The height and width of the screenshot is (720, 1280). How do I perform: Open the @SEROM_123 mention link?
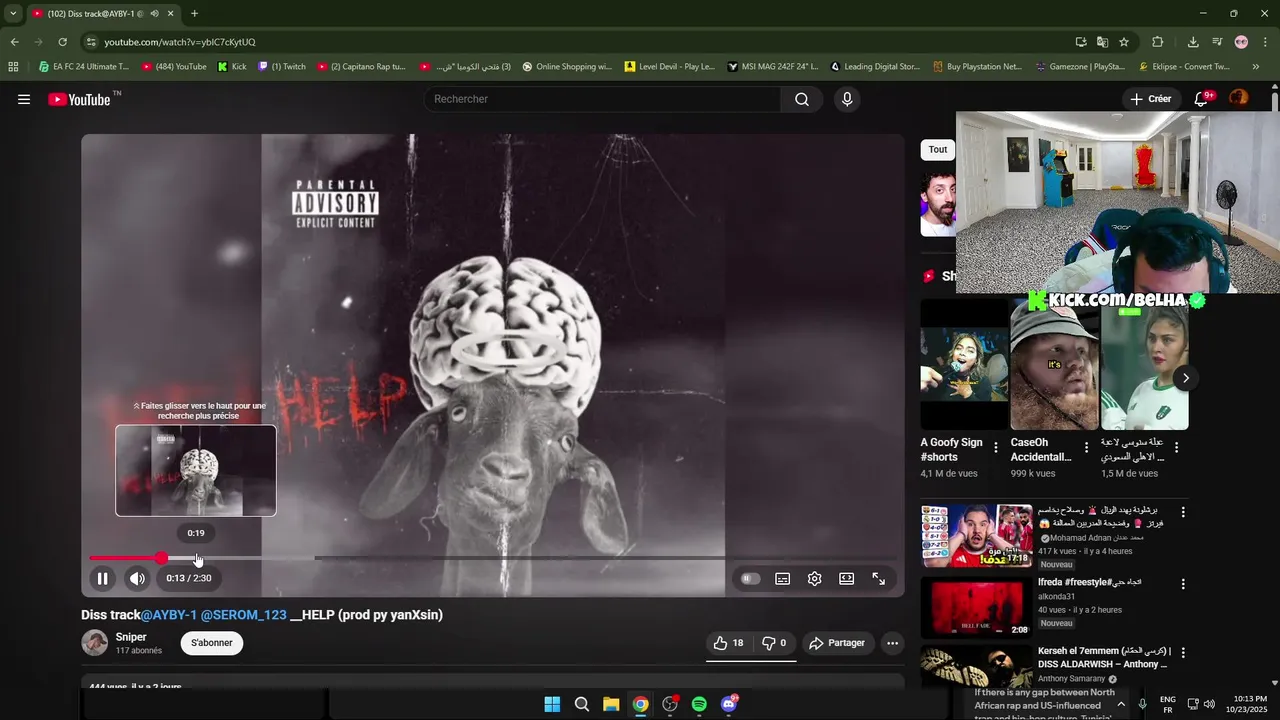click(x=244, y=615)
